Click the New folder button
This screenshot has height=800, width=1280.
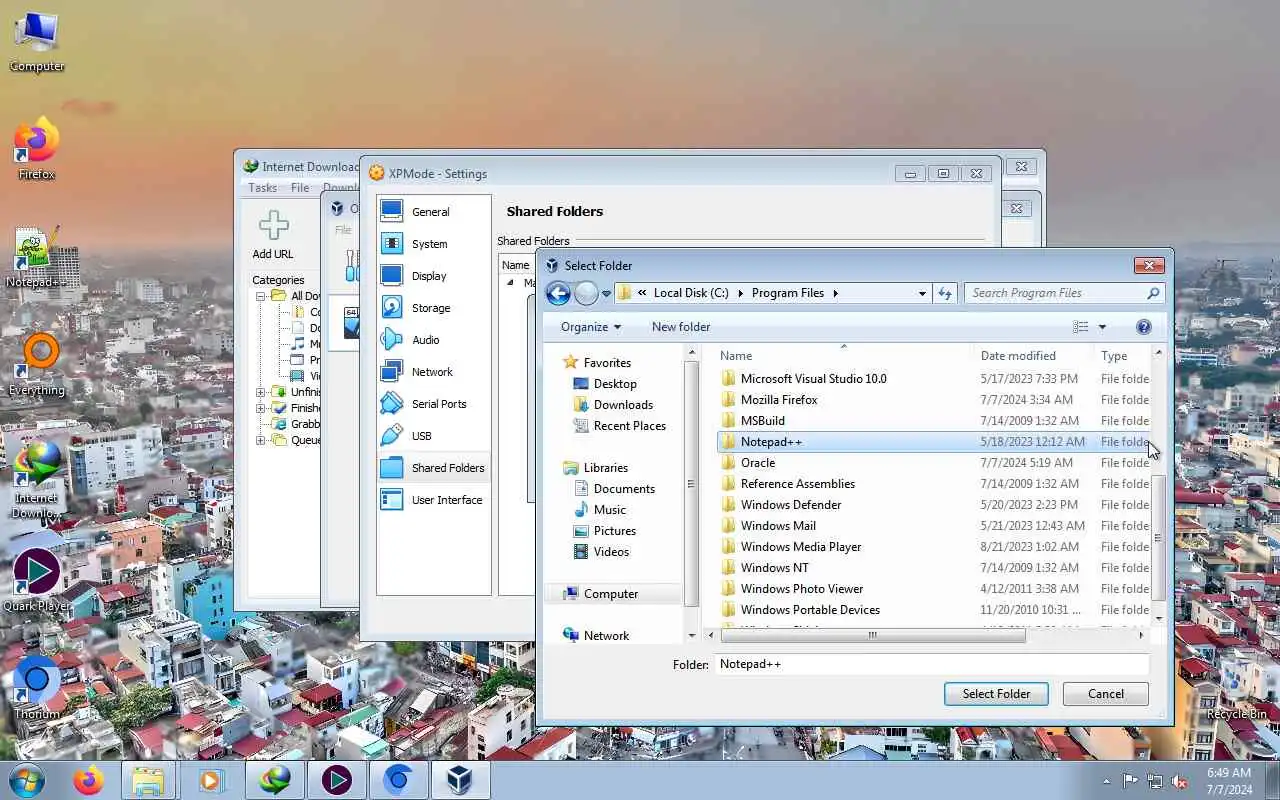click(x=681, y=327)
